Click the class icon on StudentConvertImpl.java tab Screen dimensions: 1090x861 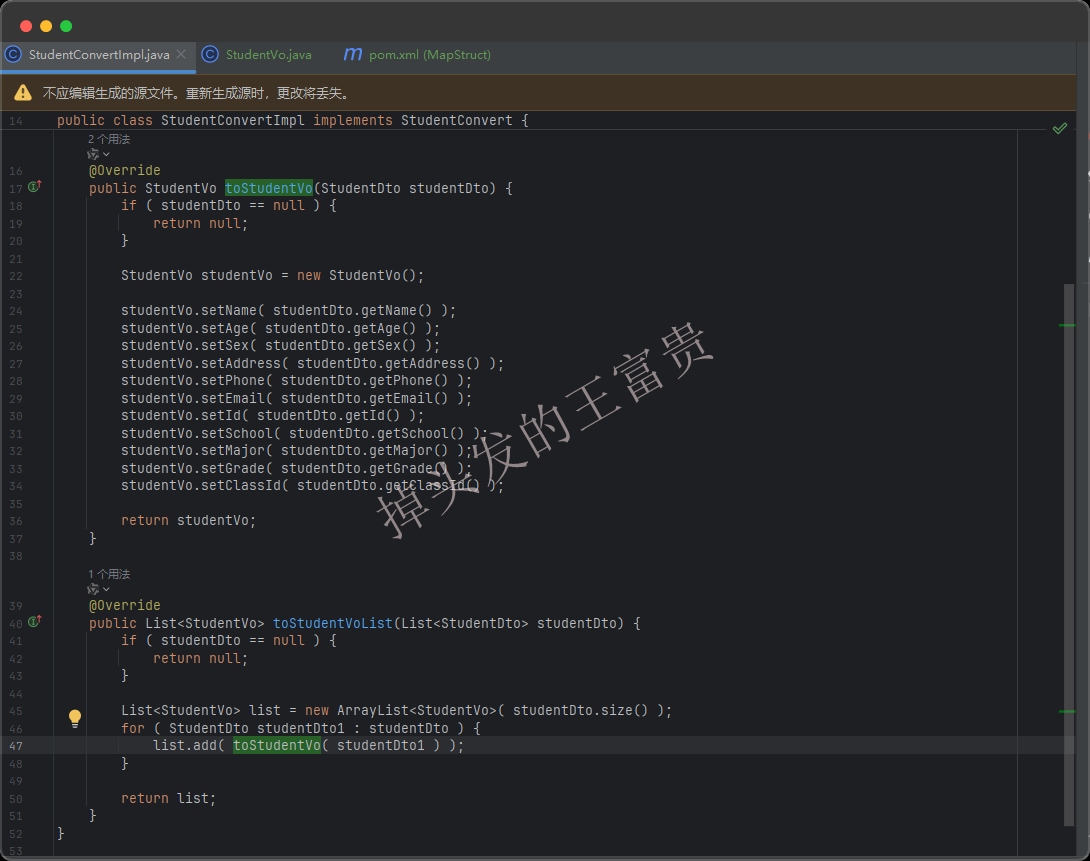click(x=13, y=54)
